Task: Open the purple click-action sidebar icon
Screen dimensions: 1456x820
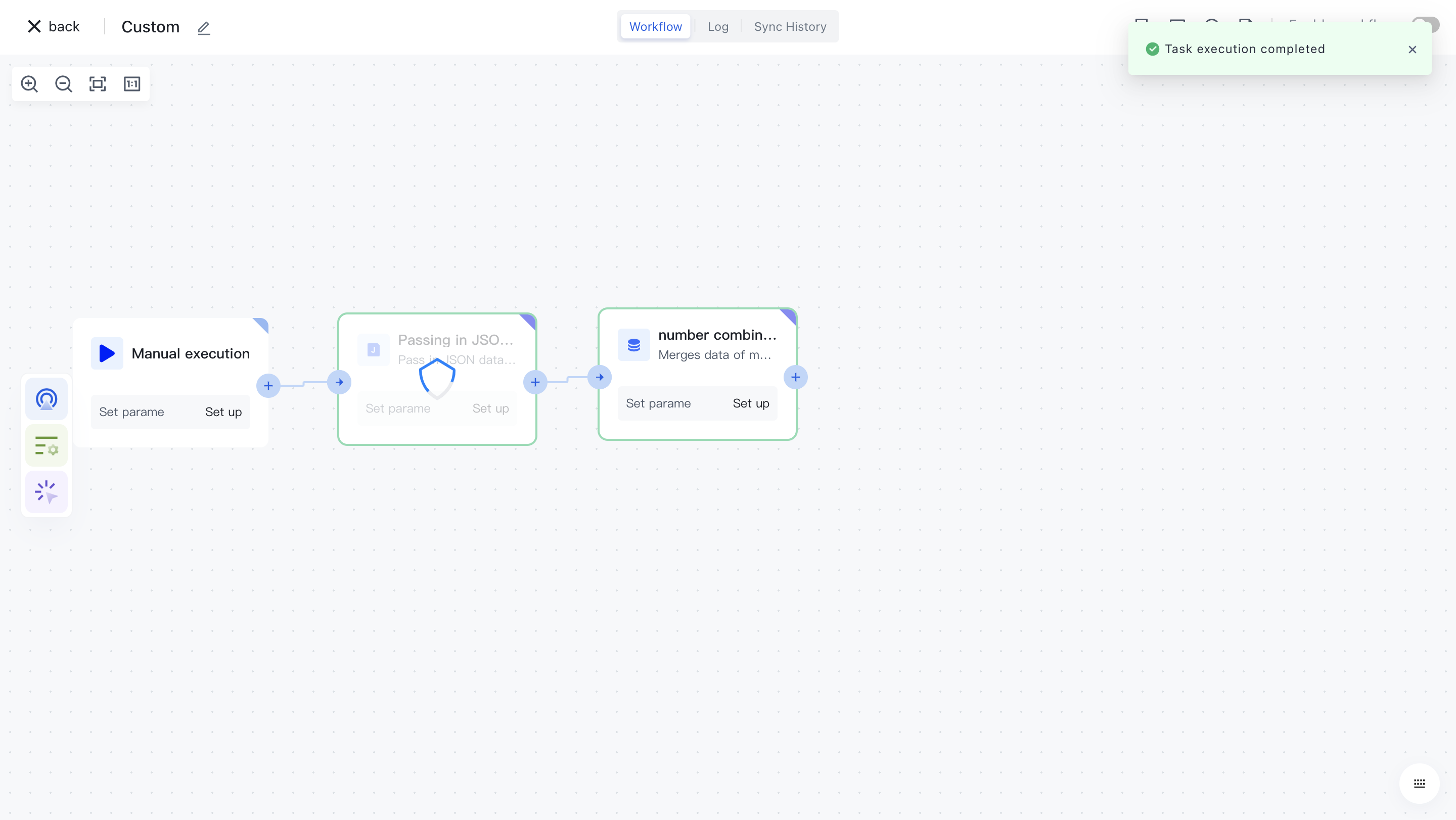Action: coord(47,492)
